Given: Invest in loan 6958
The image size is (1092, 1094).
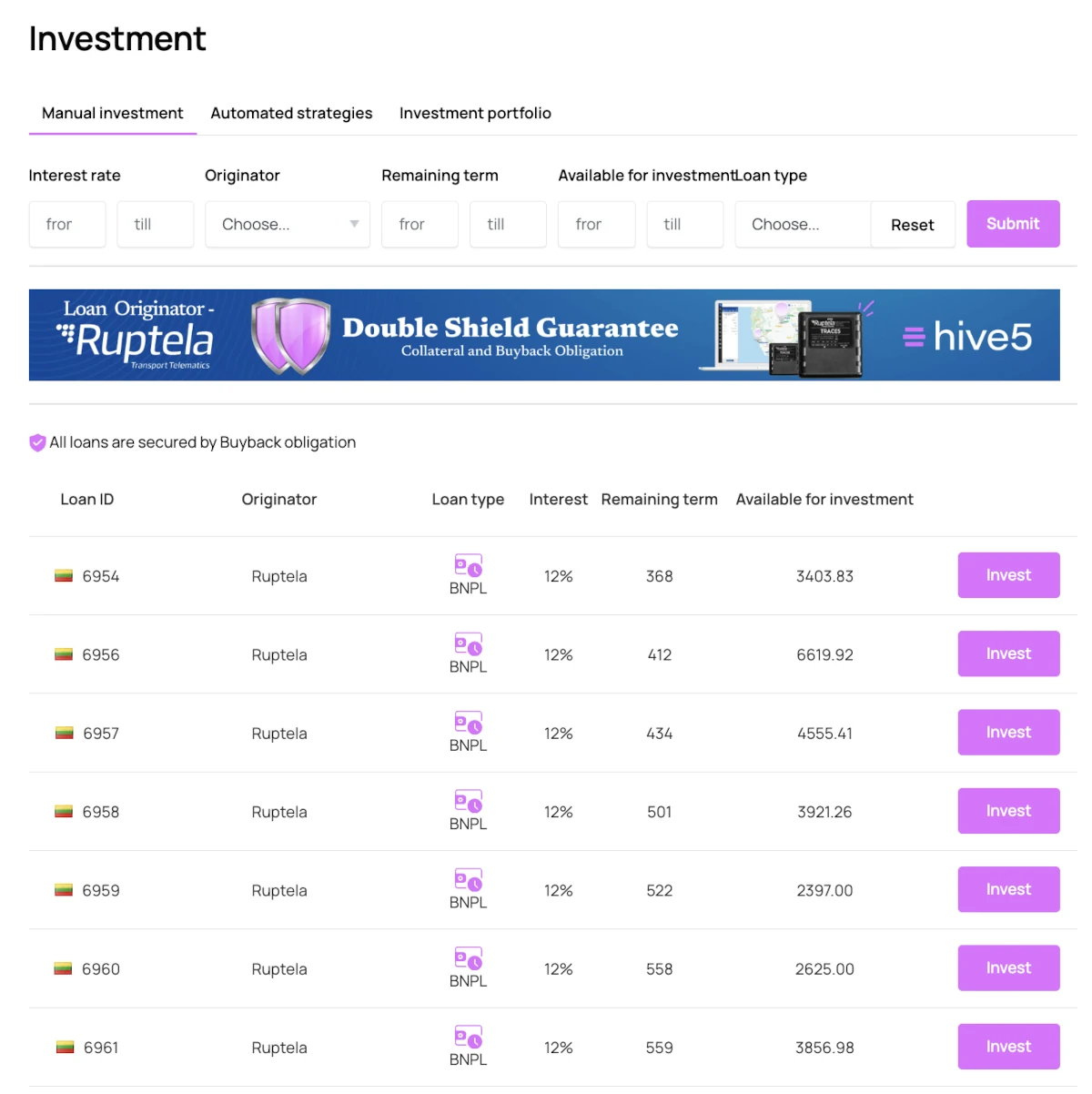Looking at the screenshot, I should click(1008, 811).
